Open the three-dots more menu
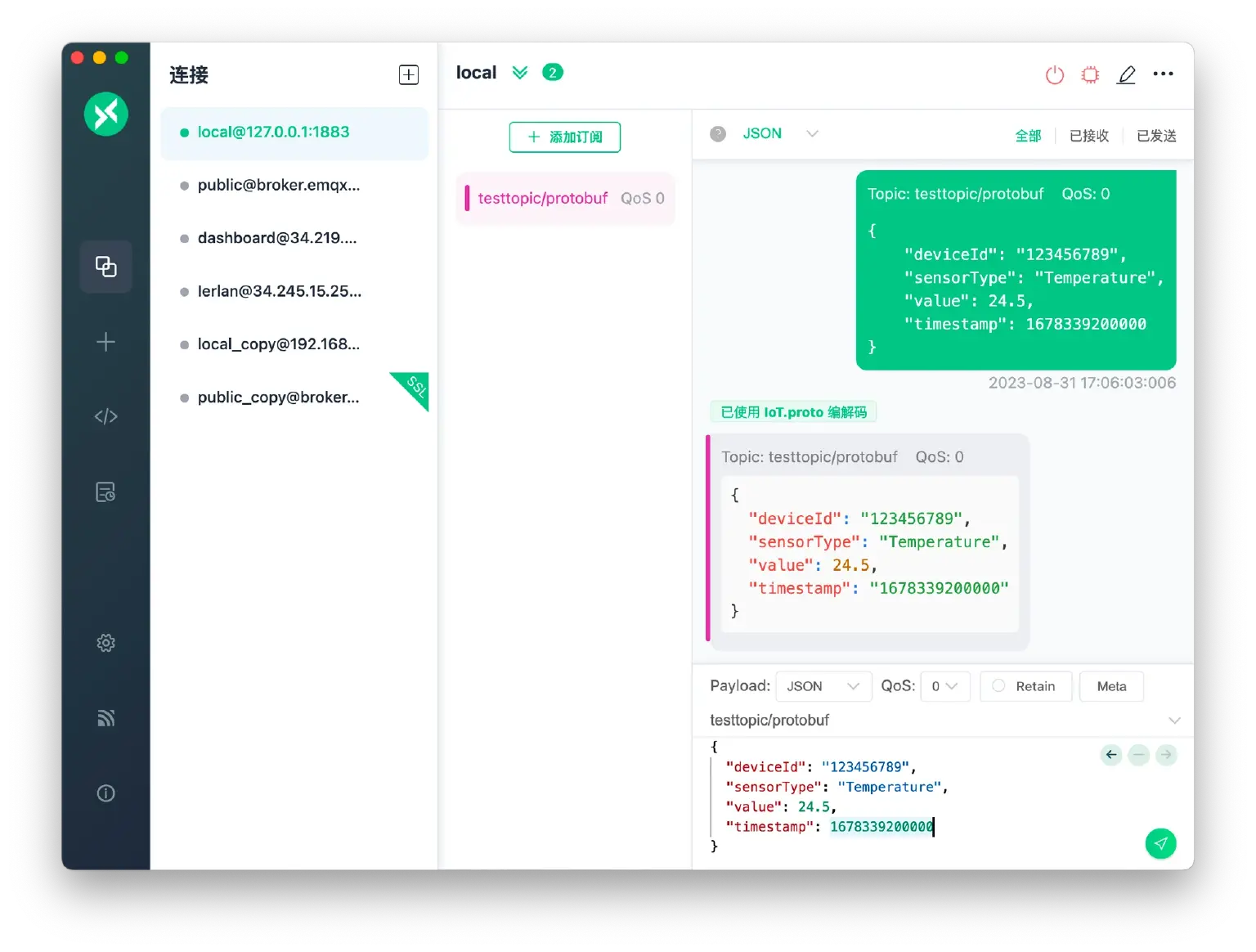 tap(1163, 74)
